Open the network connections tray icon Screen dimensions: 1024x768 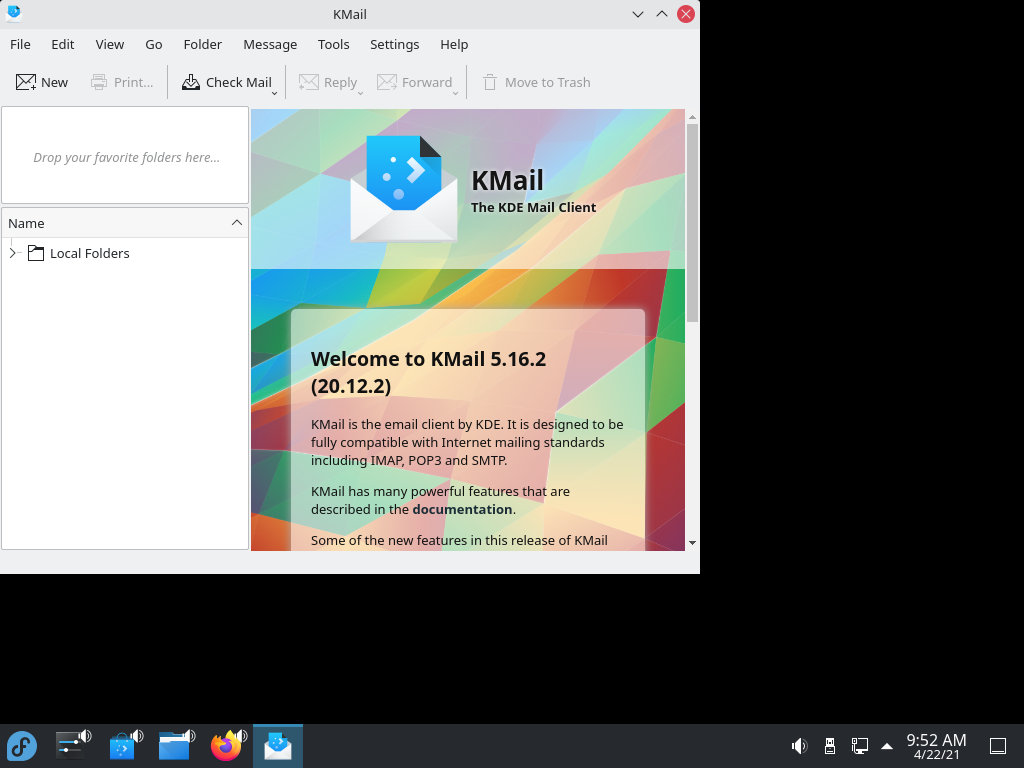859,746
